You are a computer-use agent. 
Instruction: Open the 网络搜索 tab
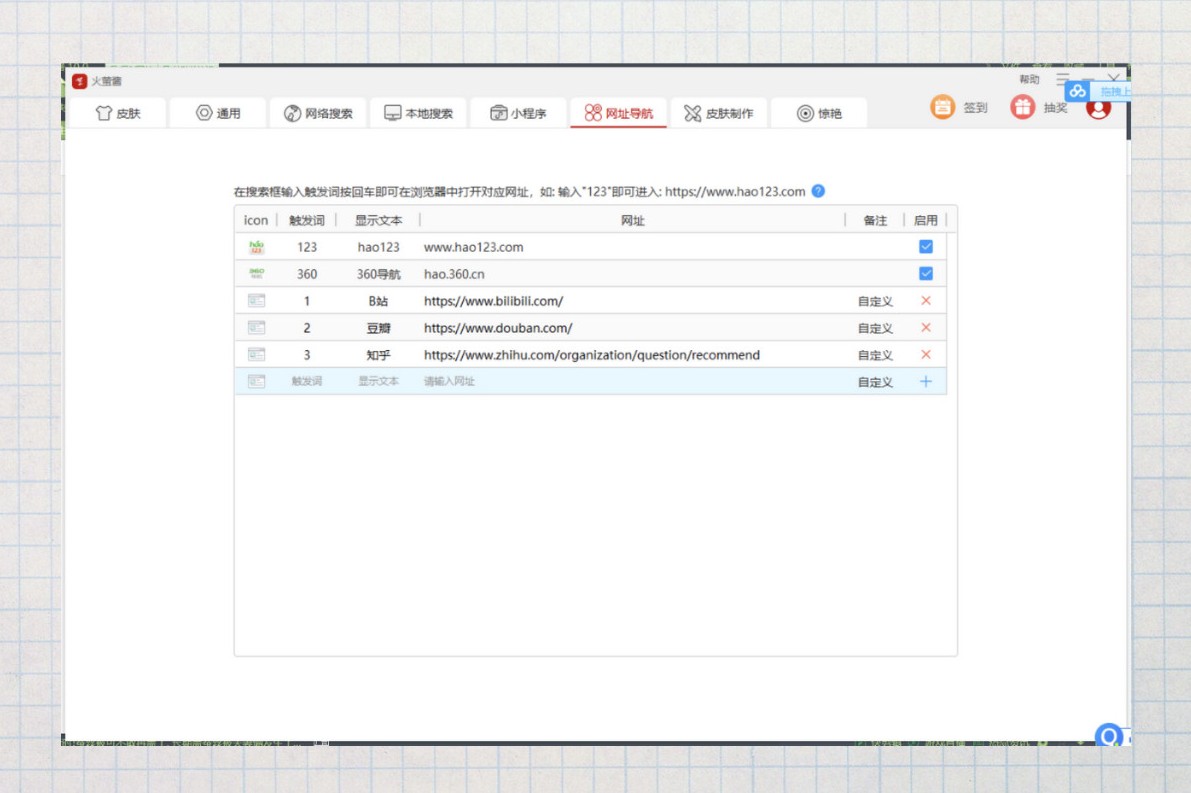(x=318, y=114)
